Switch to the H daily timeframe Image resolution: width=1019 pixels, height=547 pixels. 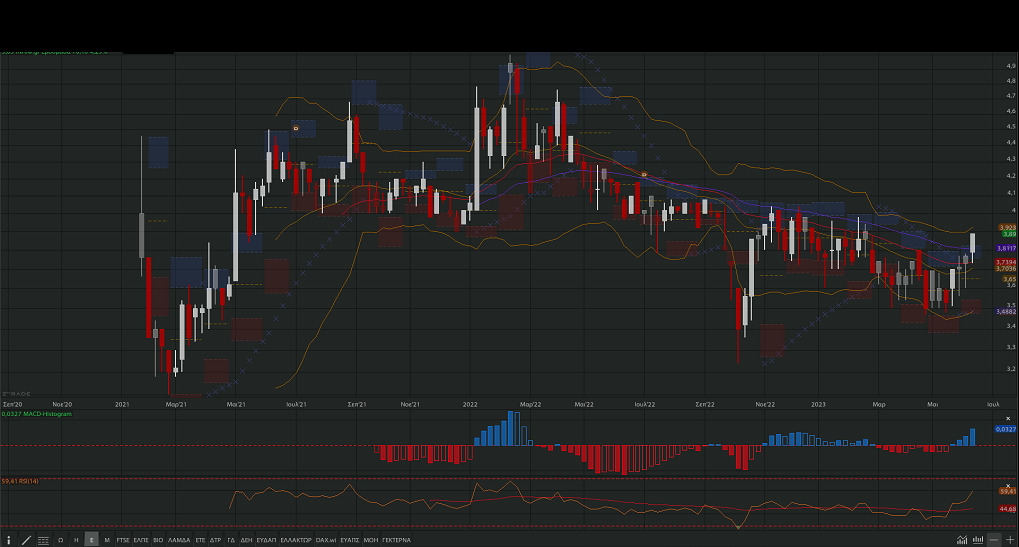point(76,540)
